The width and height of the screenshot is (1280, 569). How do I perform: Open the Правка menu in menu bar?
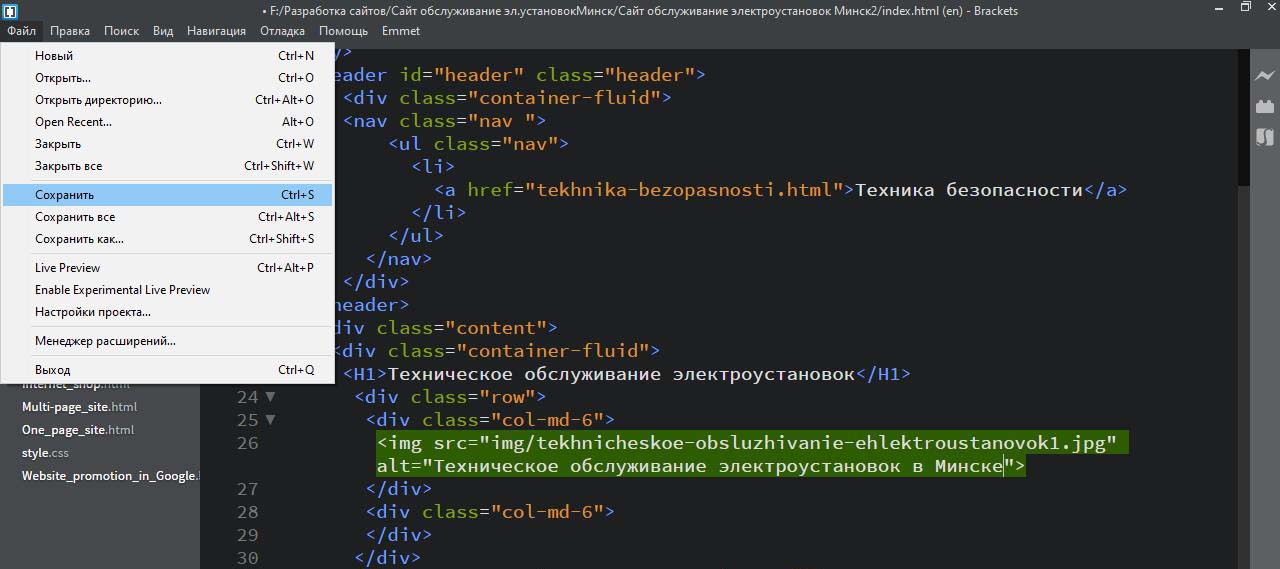pyautogui.click(x=70, y=31)
